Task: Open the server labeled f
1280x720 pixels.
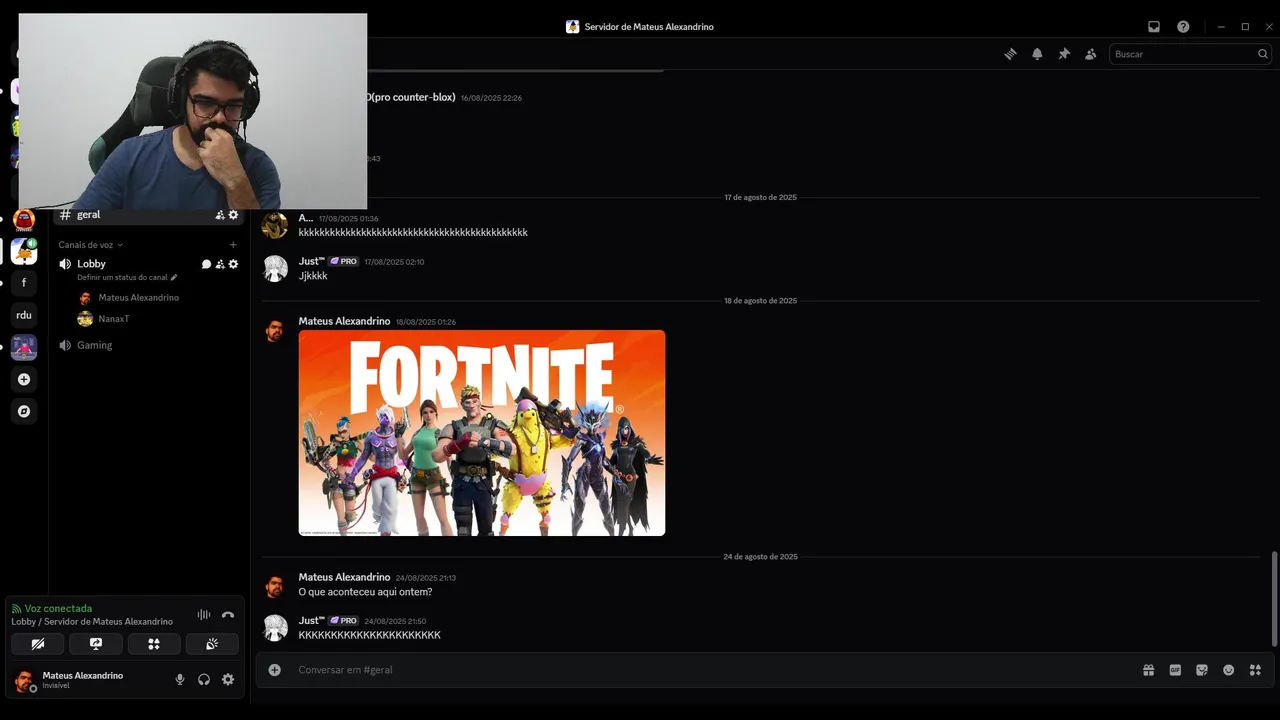Action: [24, 283]
